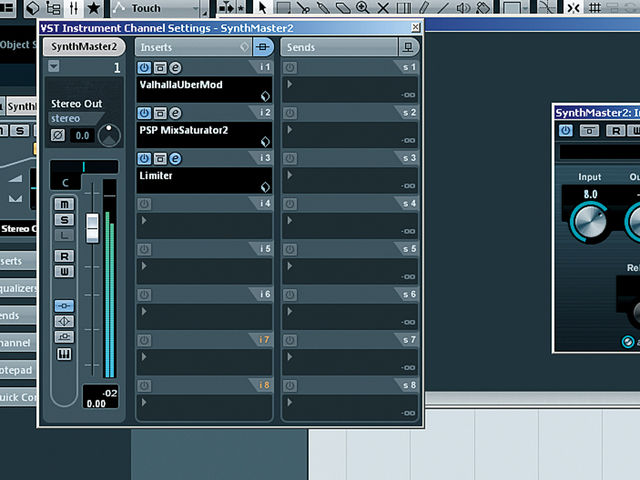Image resolution: width=640 pixels, height=480 pixels.
Task: Toggle power in the SynthMaster2 plugin window
Action: (x=565, y=131)
